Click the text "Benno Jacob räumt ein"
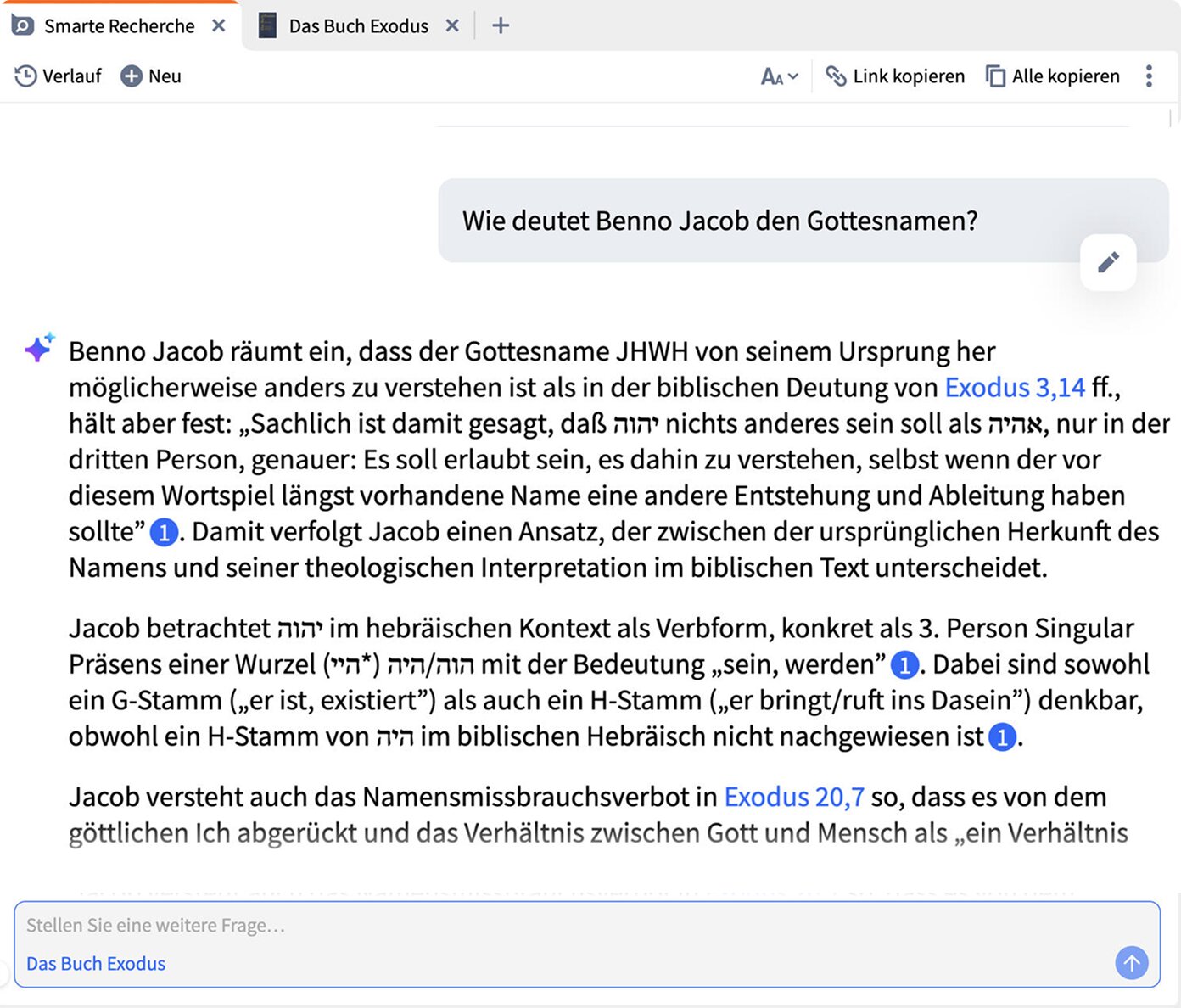This screenshot has height=1008, width=1181. [210, 351]
